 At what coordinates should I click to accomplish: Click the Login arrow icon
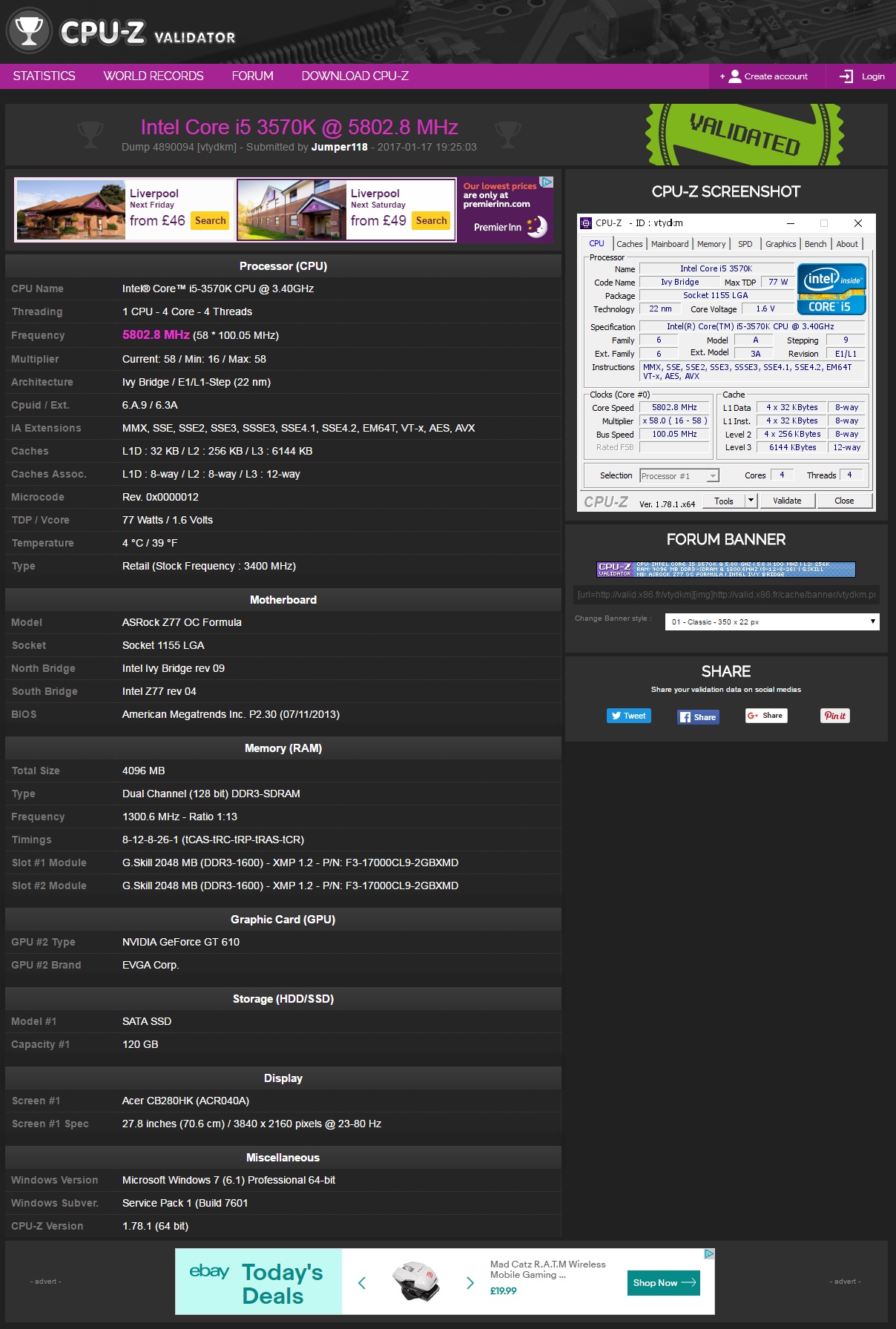point(846,76)
